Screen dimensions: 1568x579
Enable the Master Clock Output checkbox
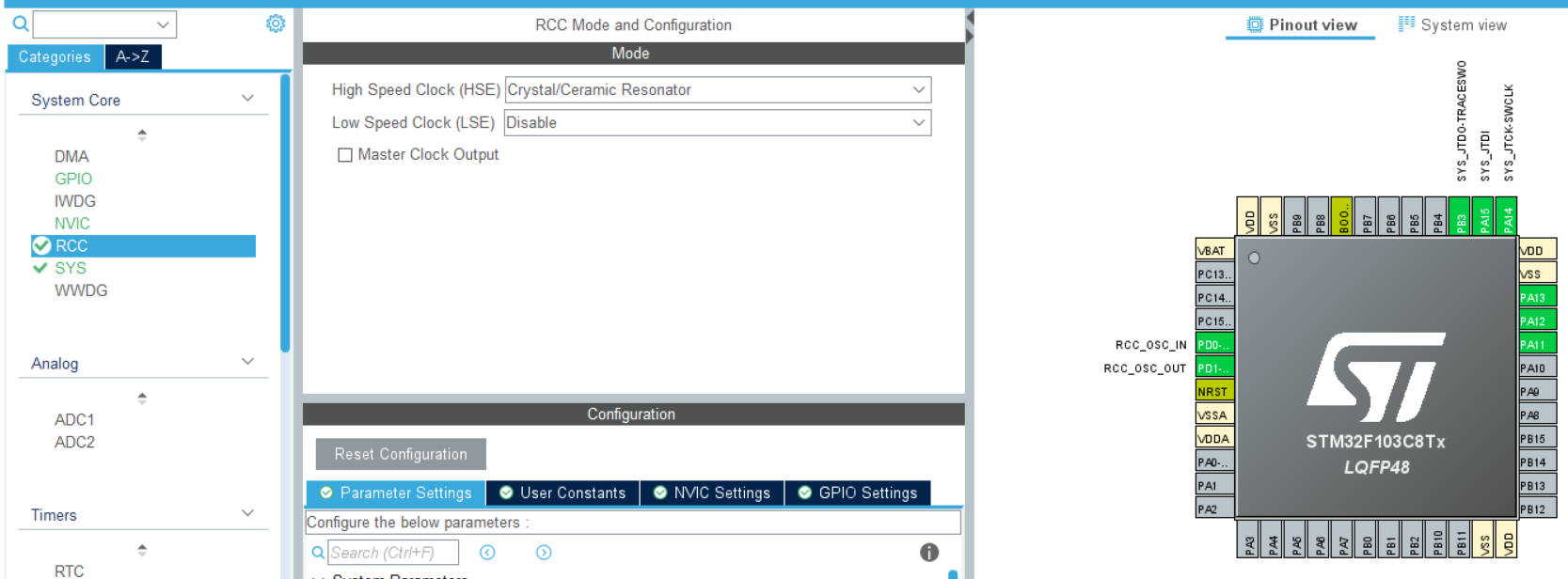coord(345,155)
